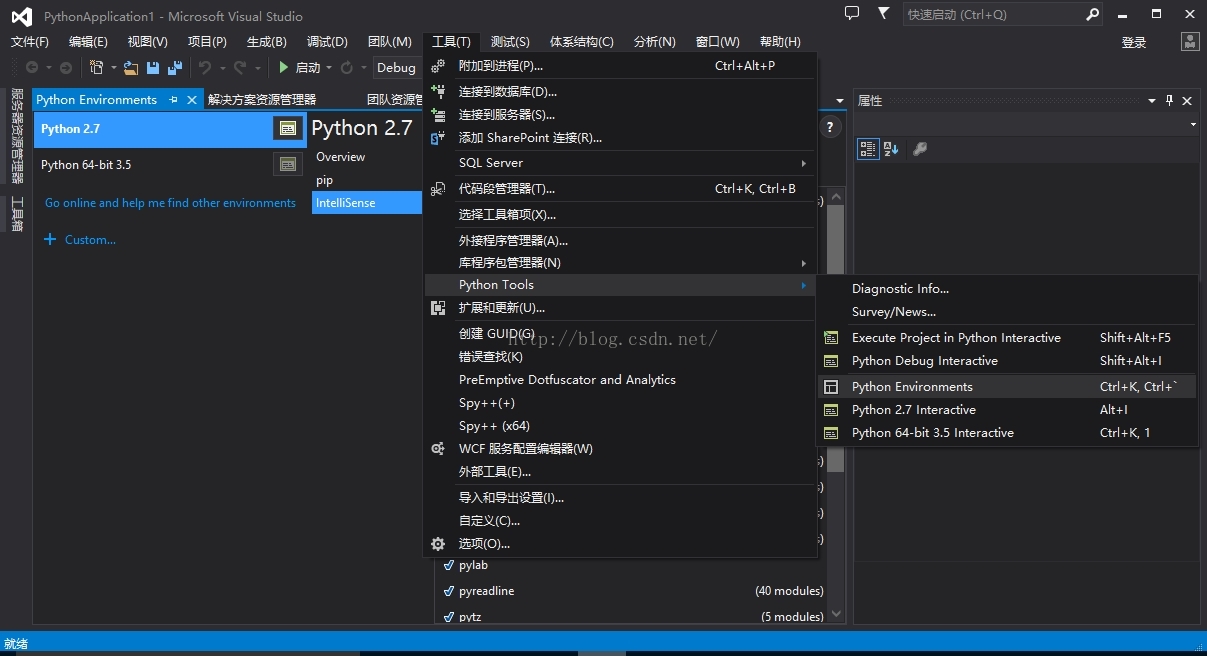This screenshot has width=1207, height=656.
Task: Toggle the pylab checkmark
Action: [x=449, y=565]
